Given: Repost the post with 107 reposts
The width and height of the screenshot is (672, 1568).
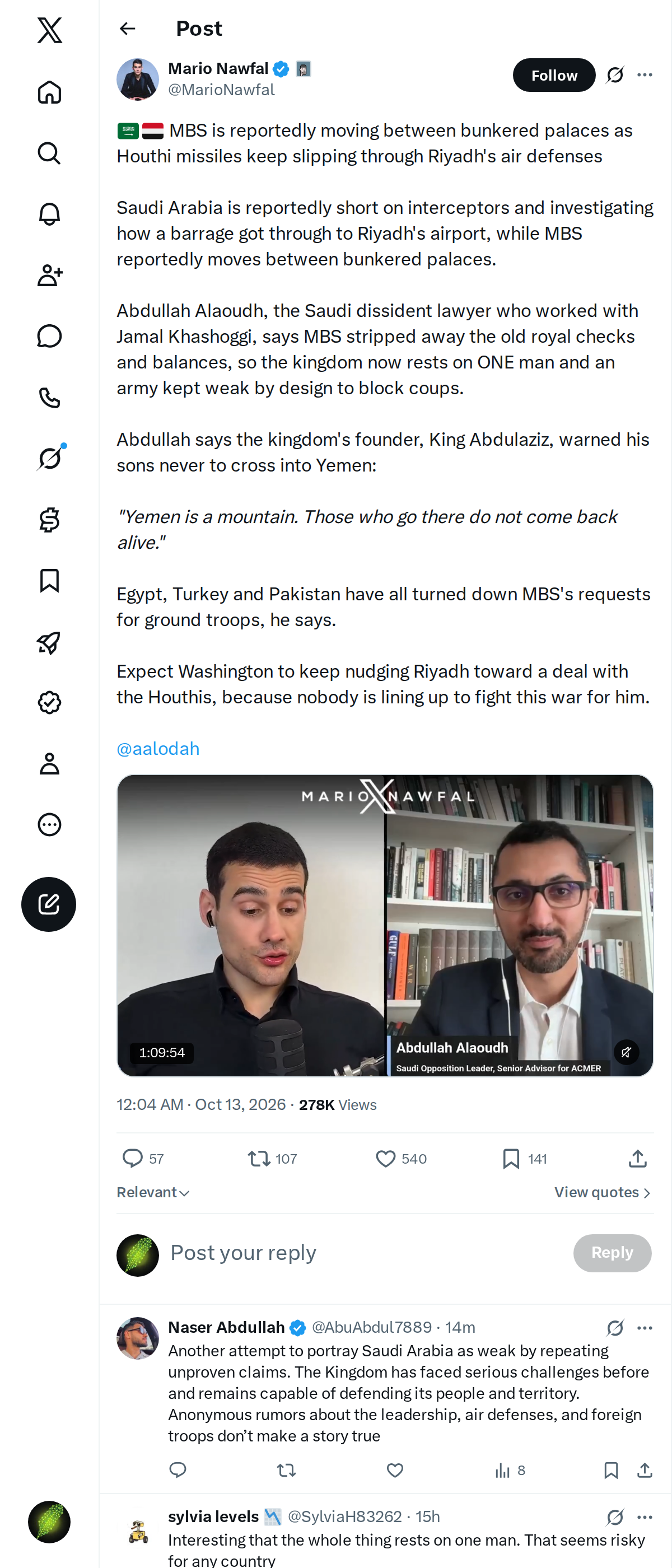Looking at the screenshot, I should [272, 1158].
